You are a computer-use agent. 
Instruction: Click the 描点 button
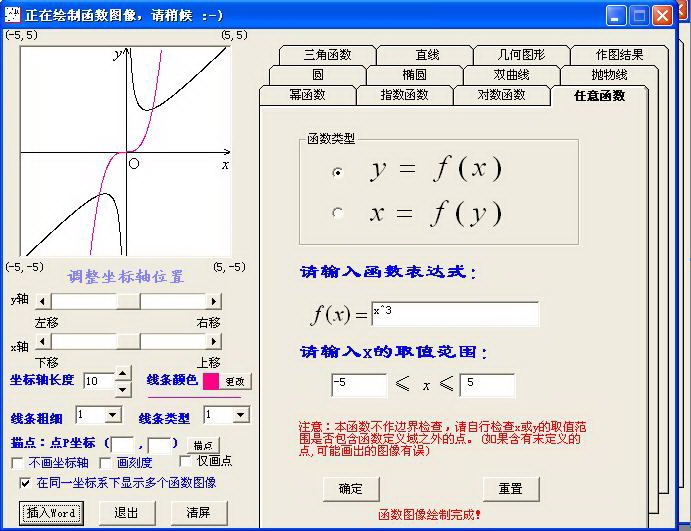(203, 446)
